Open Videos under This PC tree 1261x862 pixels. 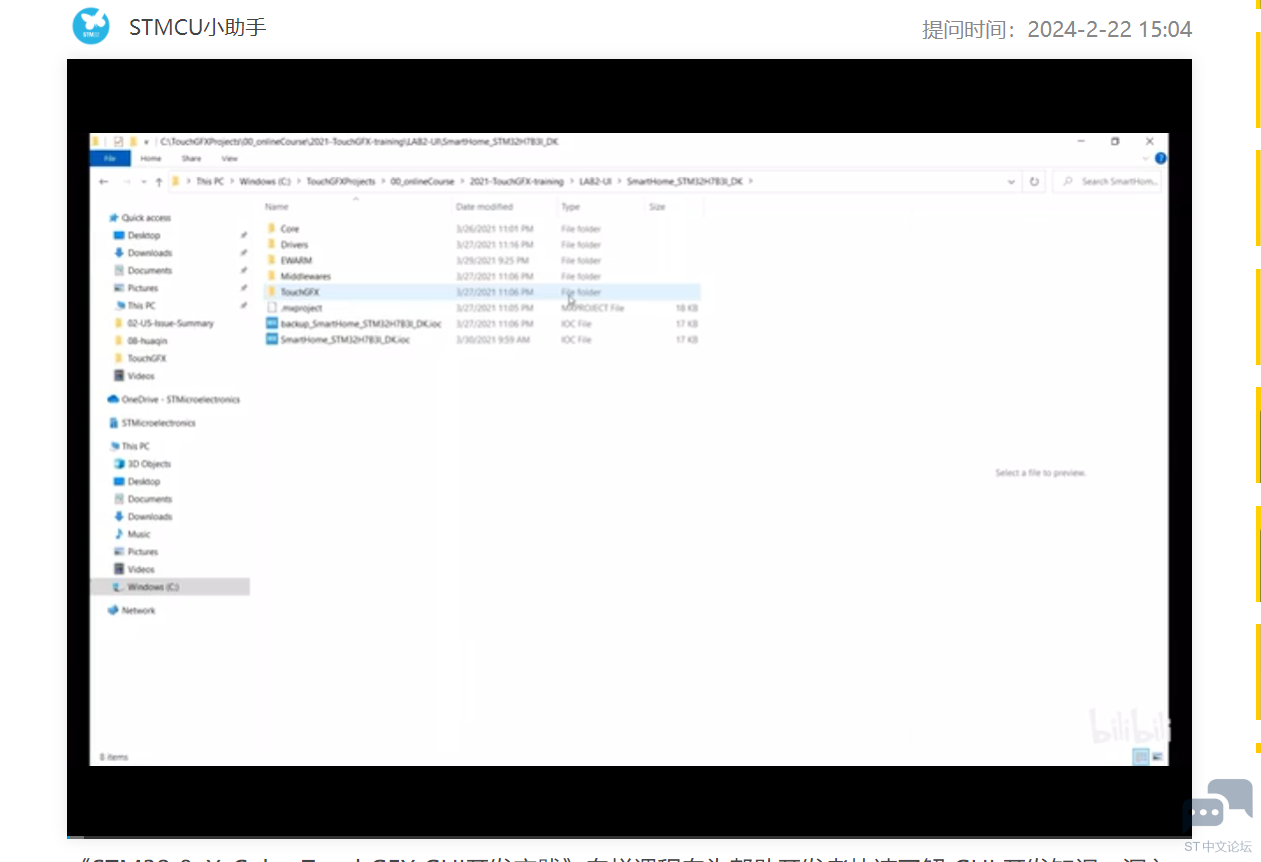[x=141, y=570]
